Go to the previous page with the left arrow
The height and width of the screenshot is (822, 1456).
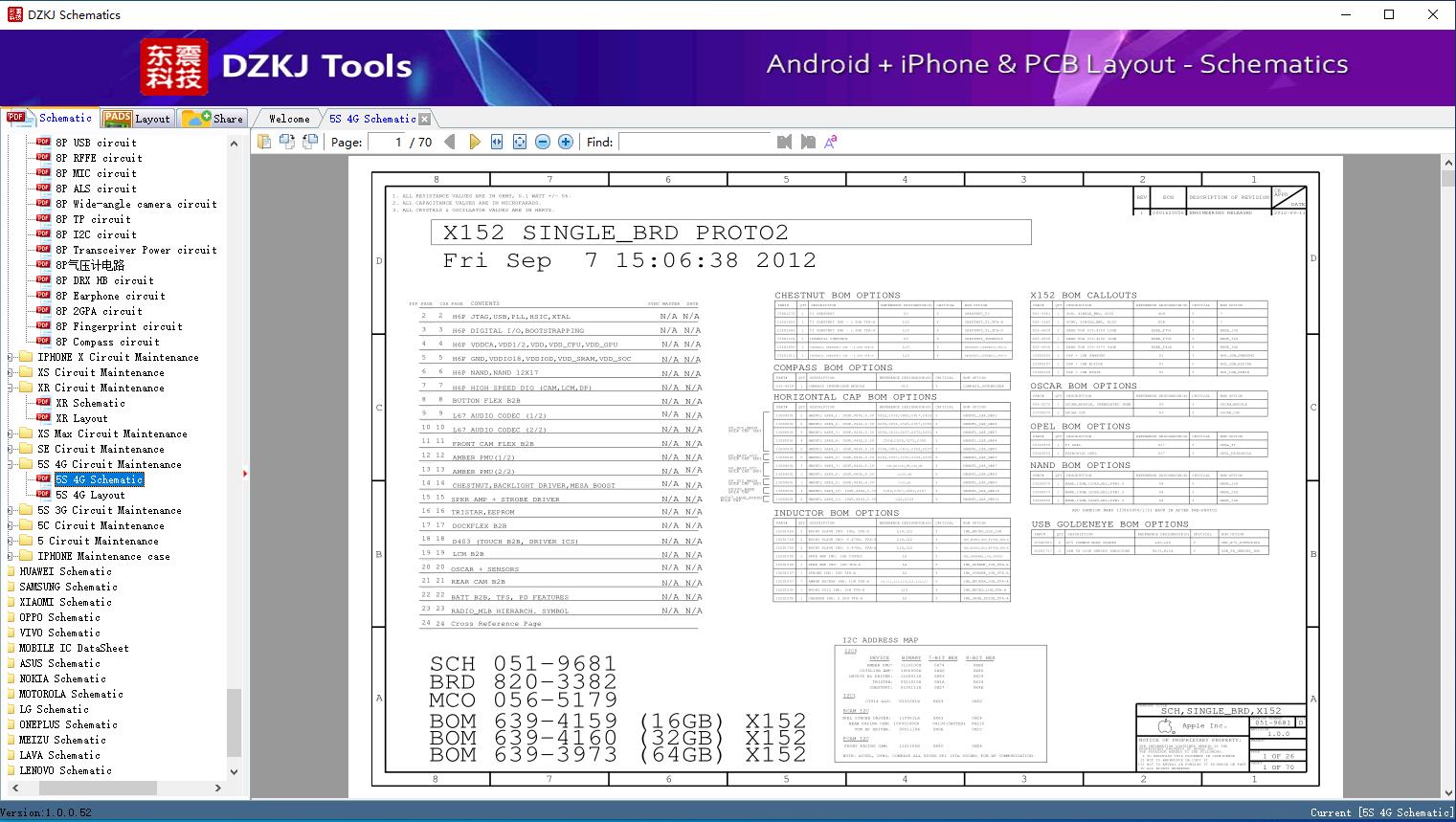point(450,142)
